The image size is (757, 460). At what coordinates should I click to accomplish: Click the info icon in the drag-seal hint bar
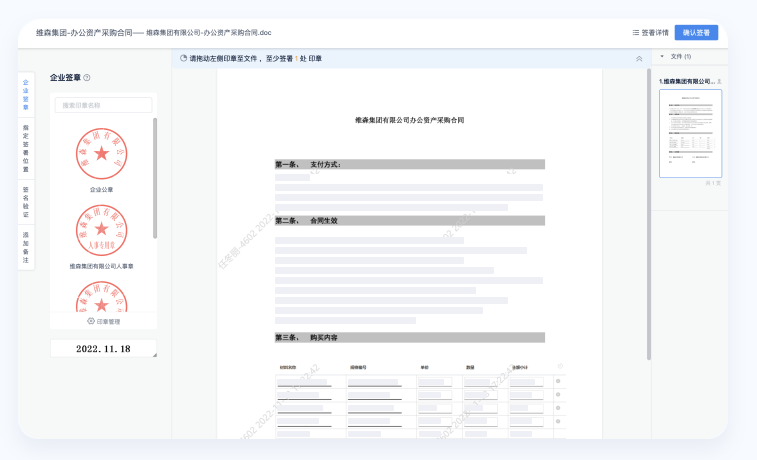click(183, 59)
